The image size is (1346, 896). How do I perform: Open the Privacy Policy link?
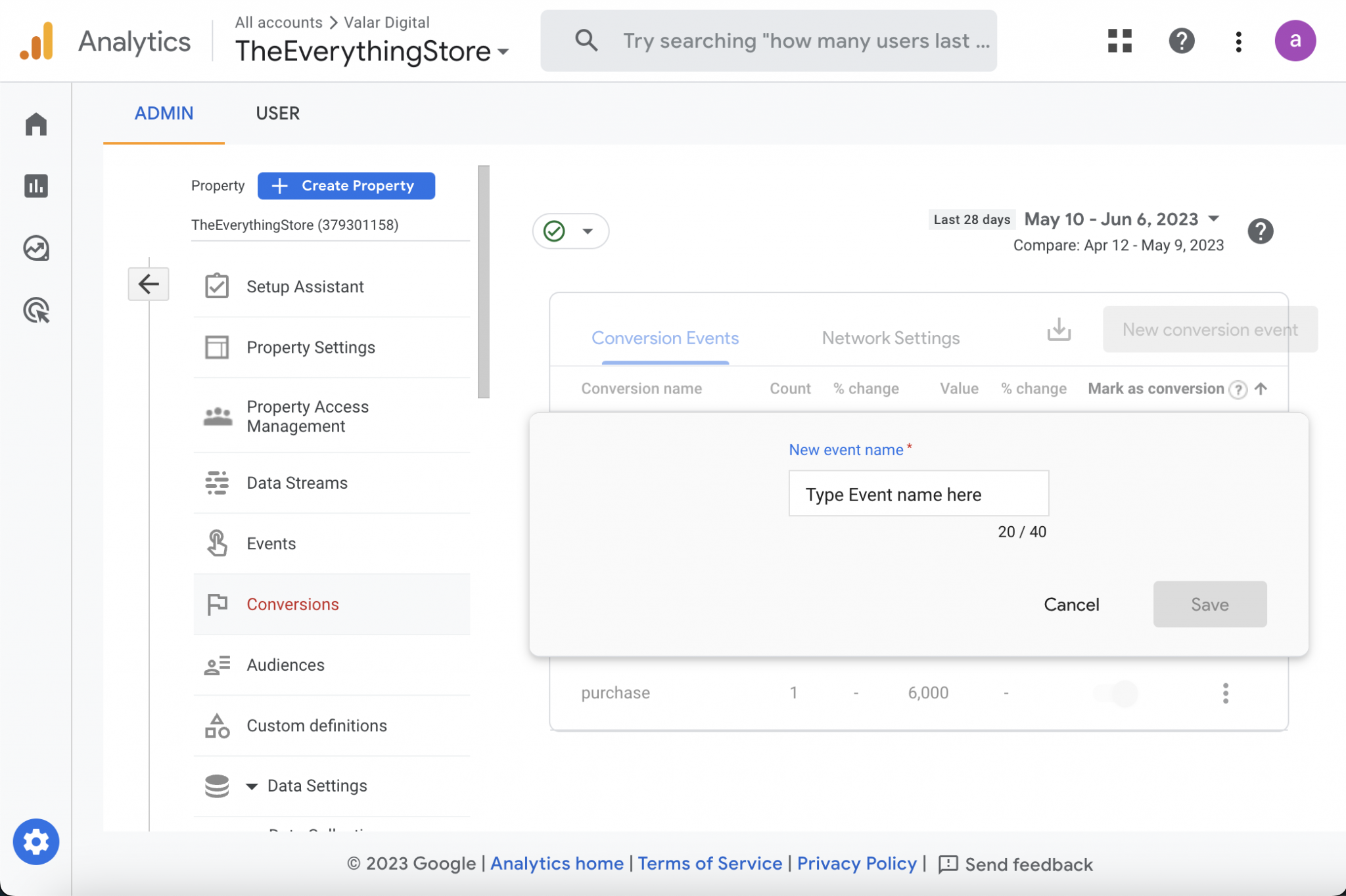(x=856, y=864)
